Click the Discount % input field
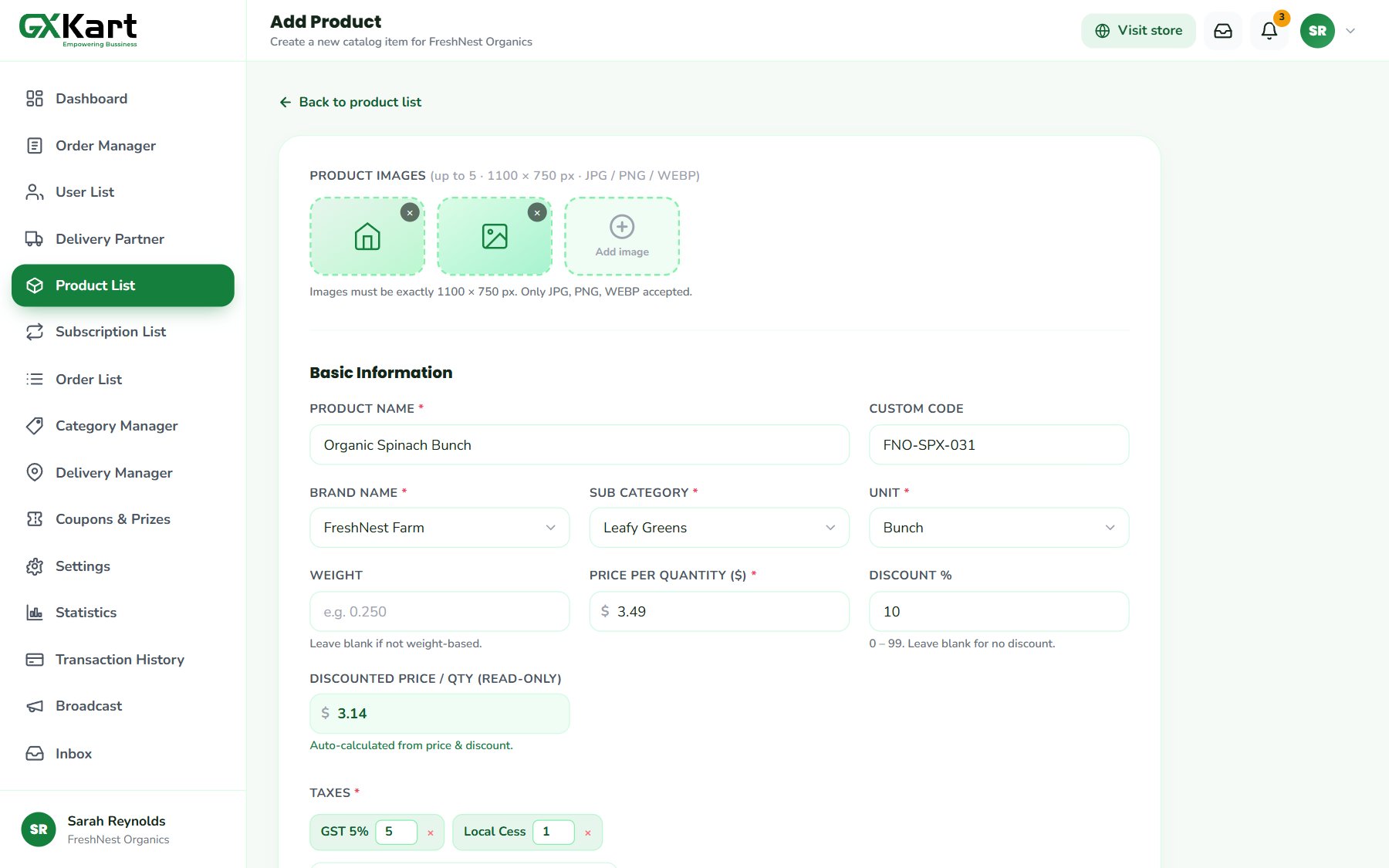 (999, 612)
